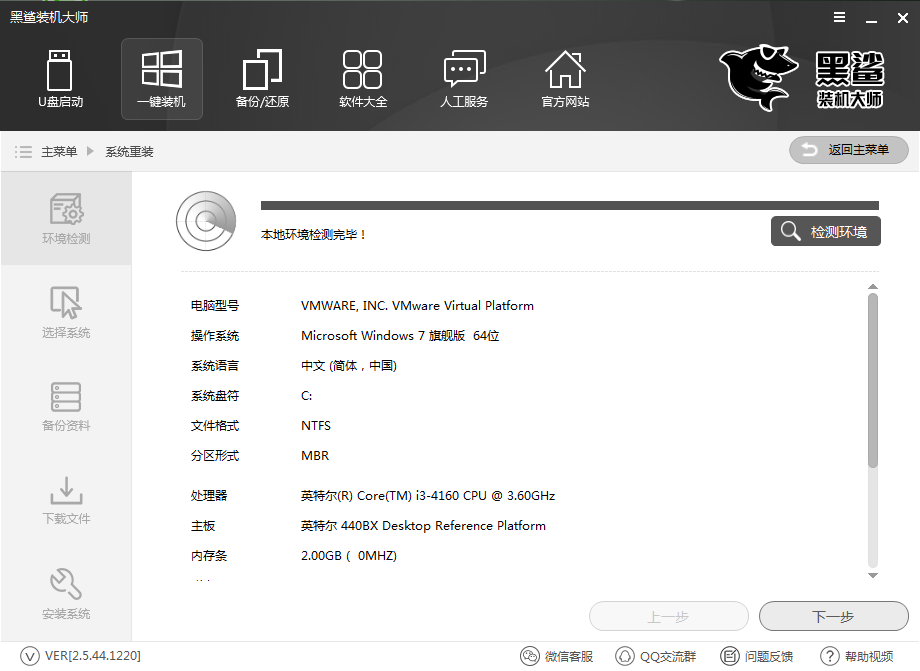Open the sidebar list toggle beside breadcrumb
Image resolution: width=920 pixels, height=671 pixels.
tap(23, 151)
